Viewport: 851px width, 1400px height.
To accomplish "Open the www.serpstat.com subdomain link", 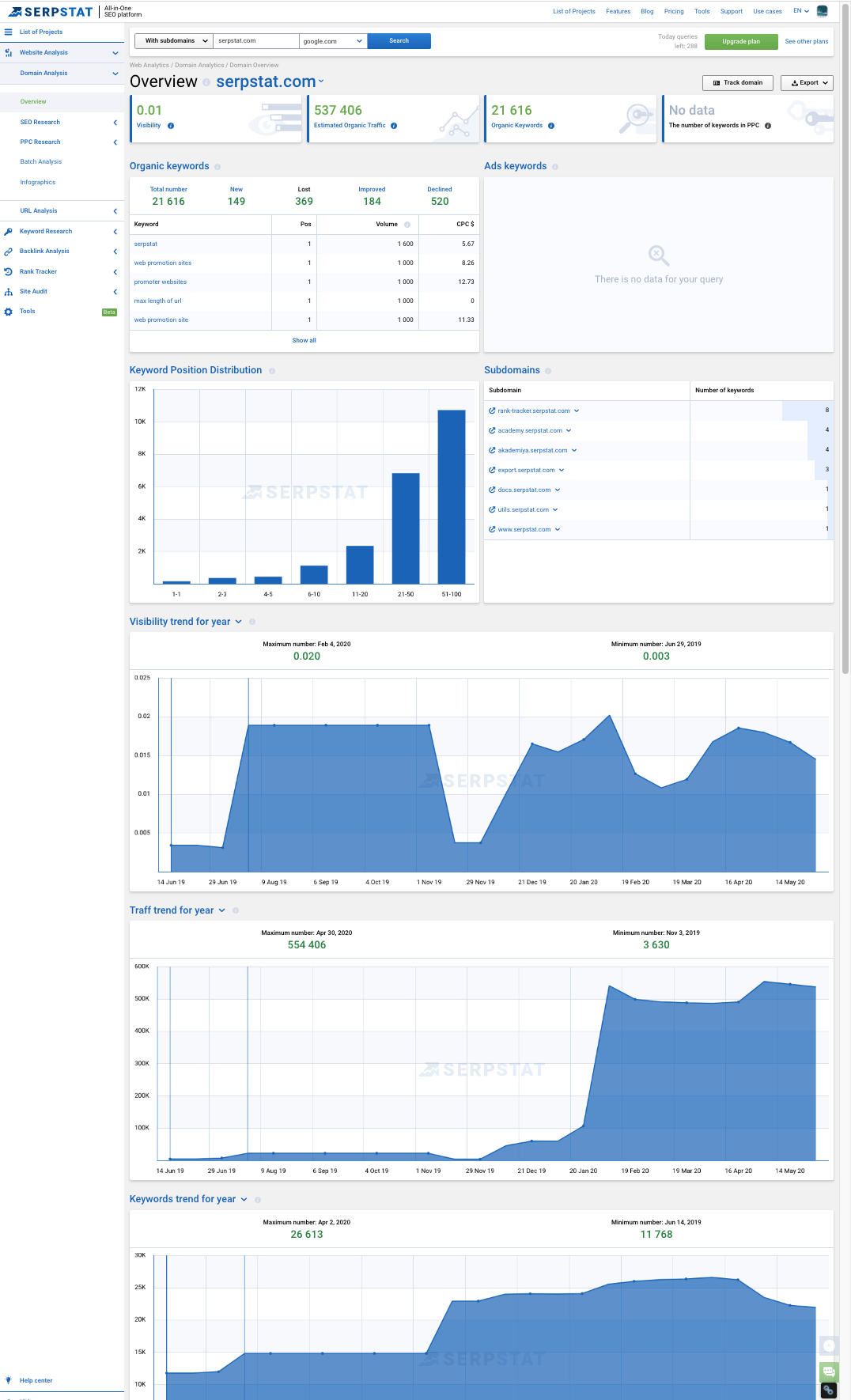I will [524, 530].
